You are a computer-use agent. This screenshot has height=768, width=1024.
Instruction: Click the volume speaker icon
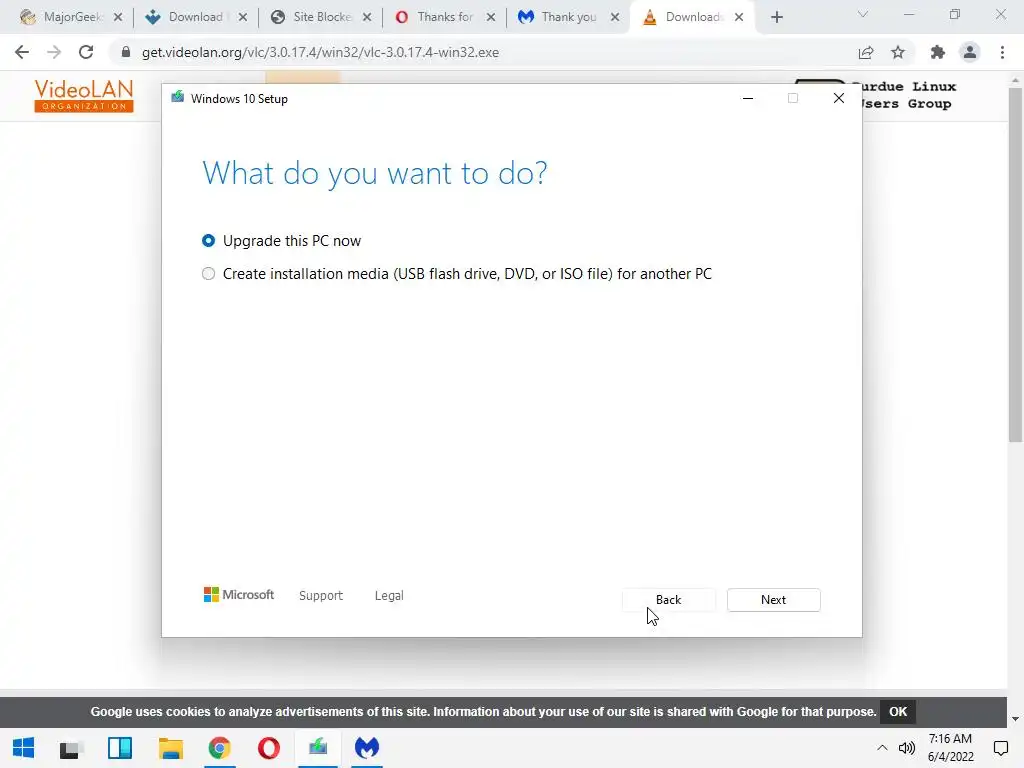(906, 748)
